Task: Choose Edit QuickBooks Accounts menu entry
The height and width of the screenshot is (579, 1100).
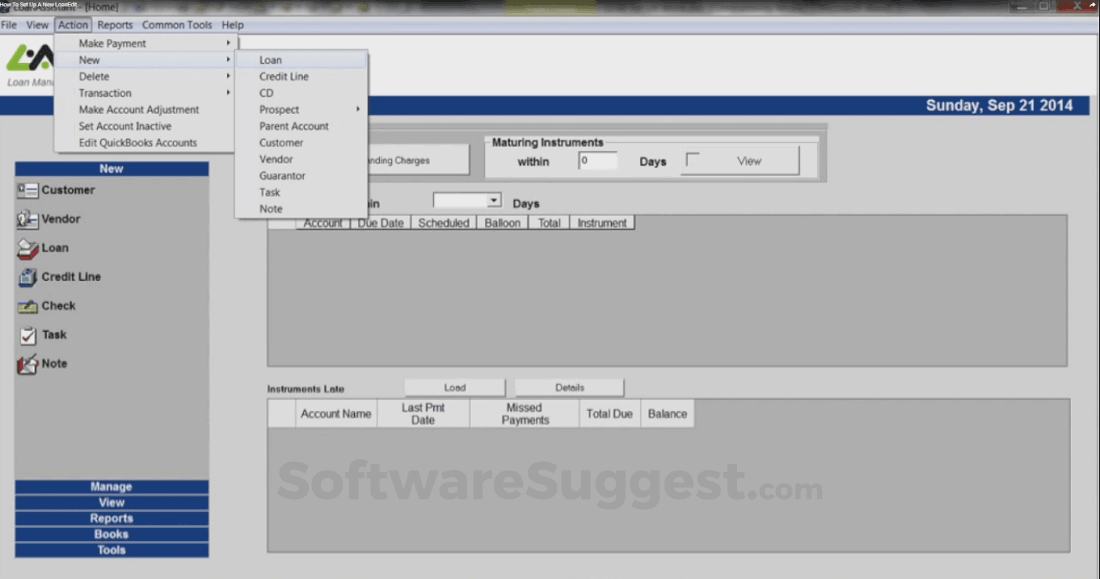Action: click(145, 142)
